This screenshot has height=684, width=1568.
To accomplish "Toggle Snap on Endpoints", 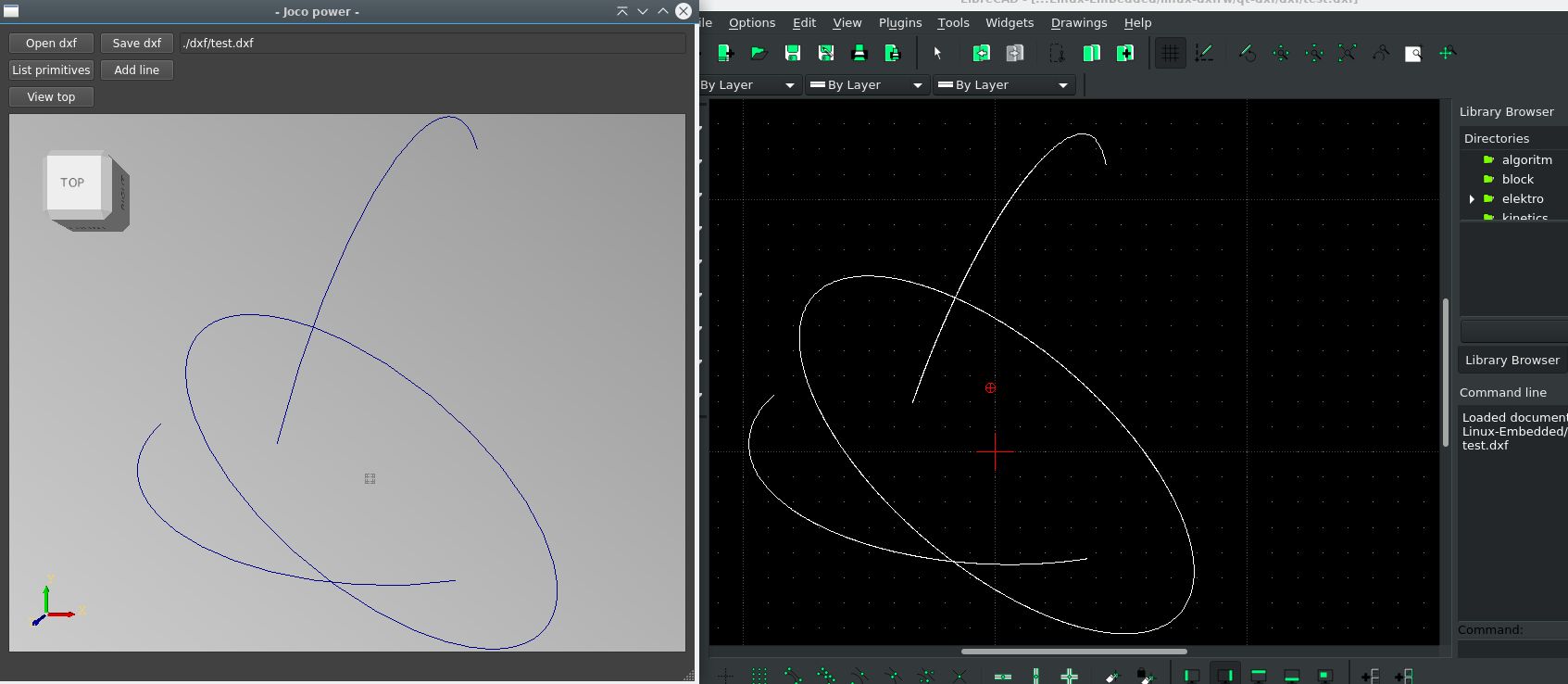I will click(x=792, y=676).
